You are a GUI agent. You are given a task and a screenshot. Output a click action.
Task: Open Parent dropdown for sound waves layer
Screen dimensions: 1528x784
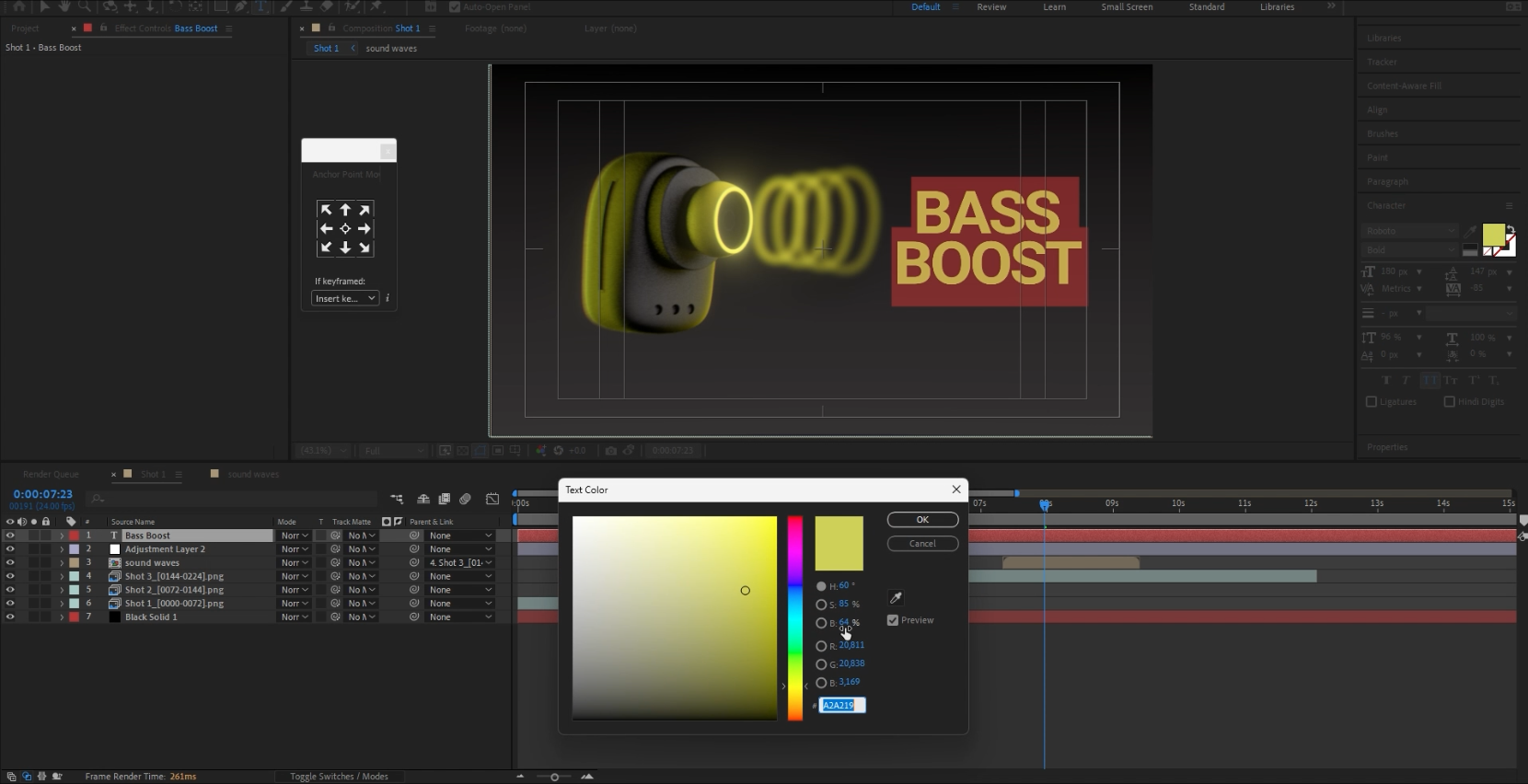[x=460, y=562]
